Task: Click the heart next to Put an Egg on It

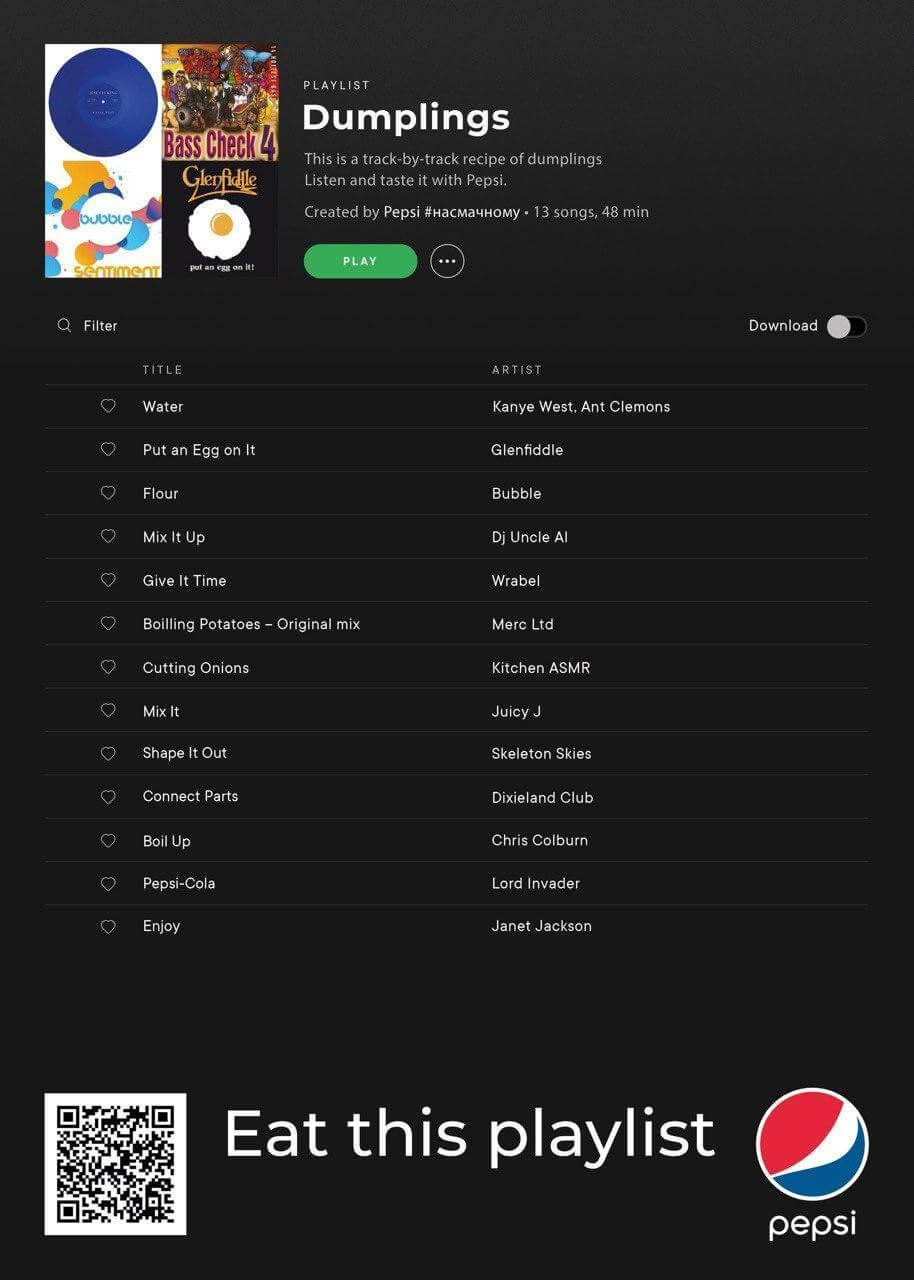Action: [x=108, y=449]
